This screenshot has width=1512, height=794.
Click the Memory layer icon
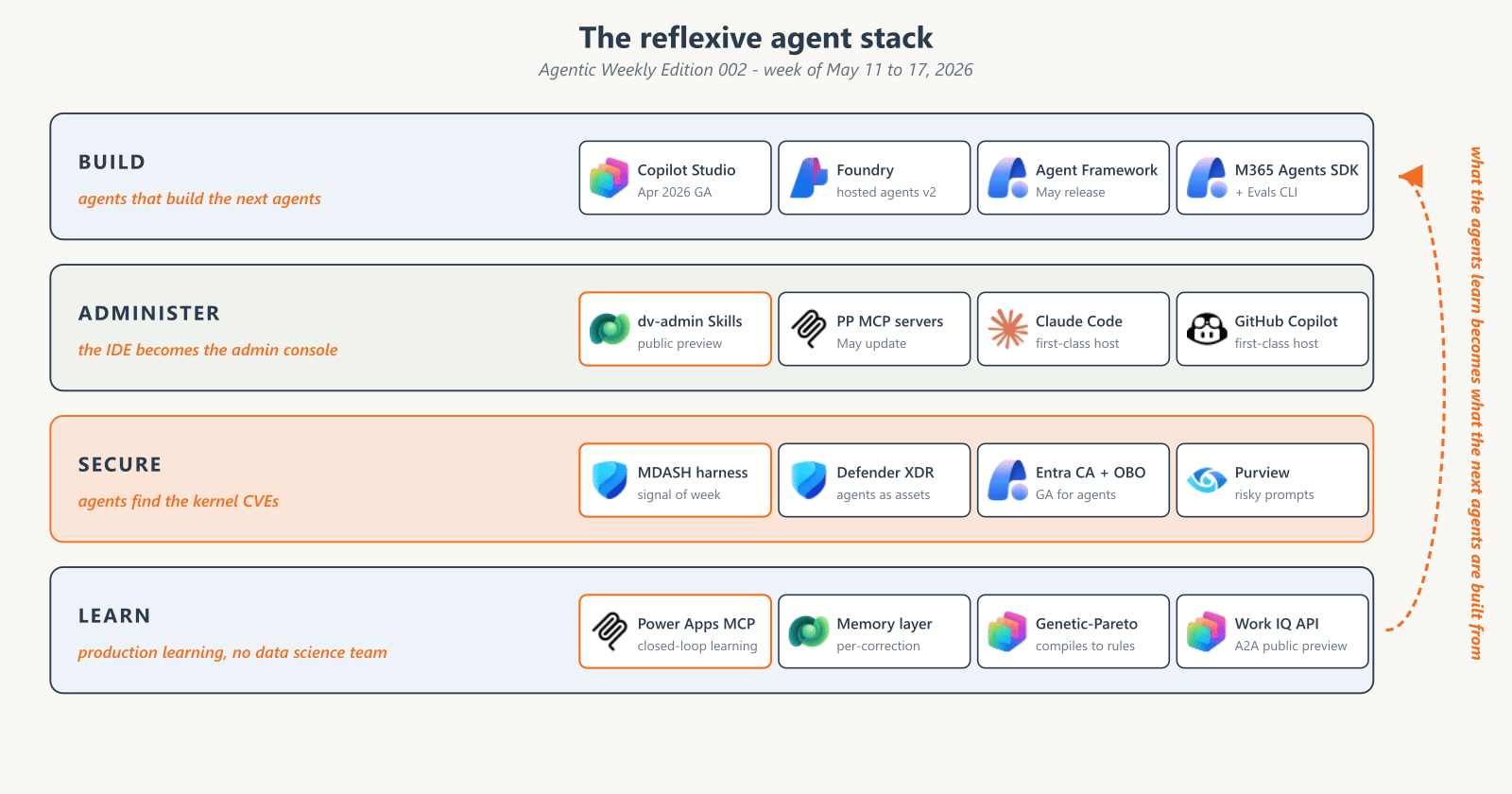pyautogui.click(x=809, y=631)
